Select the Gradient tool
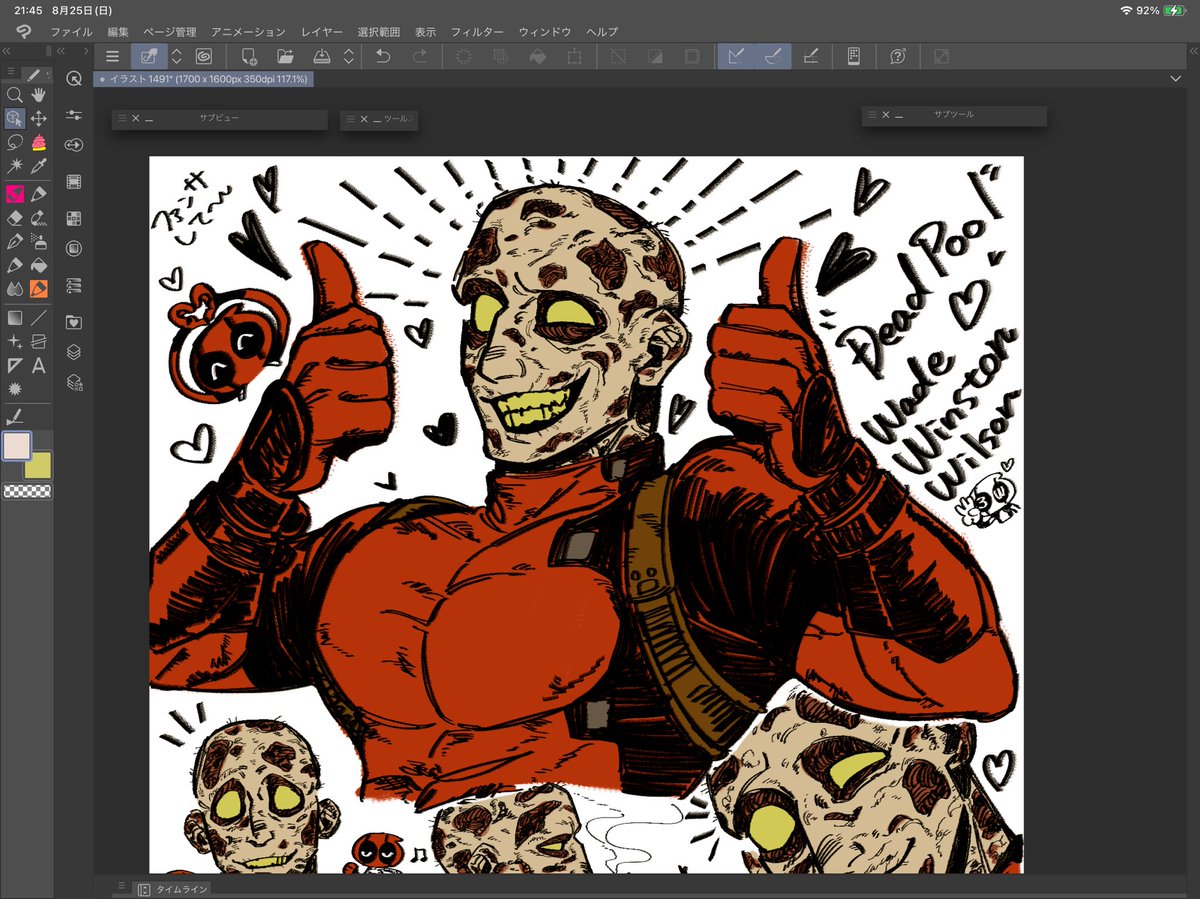1200x899 pixels. (x=14, y=318)
